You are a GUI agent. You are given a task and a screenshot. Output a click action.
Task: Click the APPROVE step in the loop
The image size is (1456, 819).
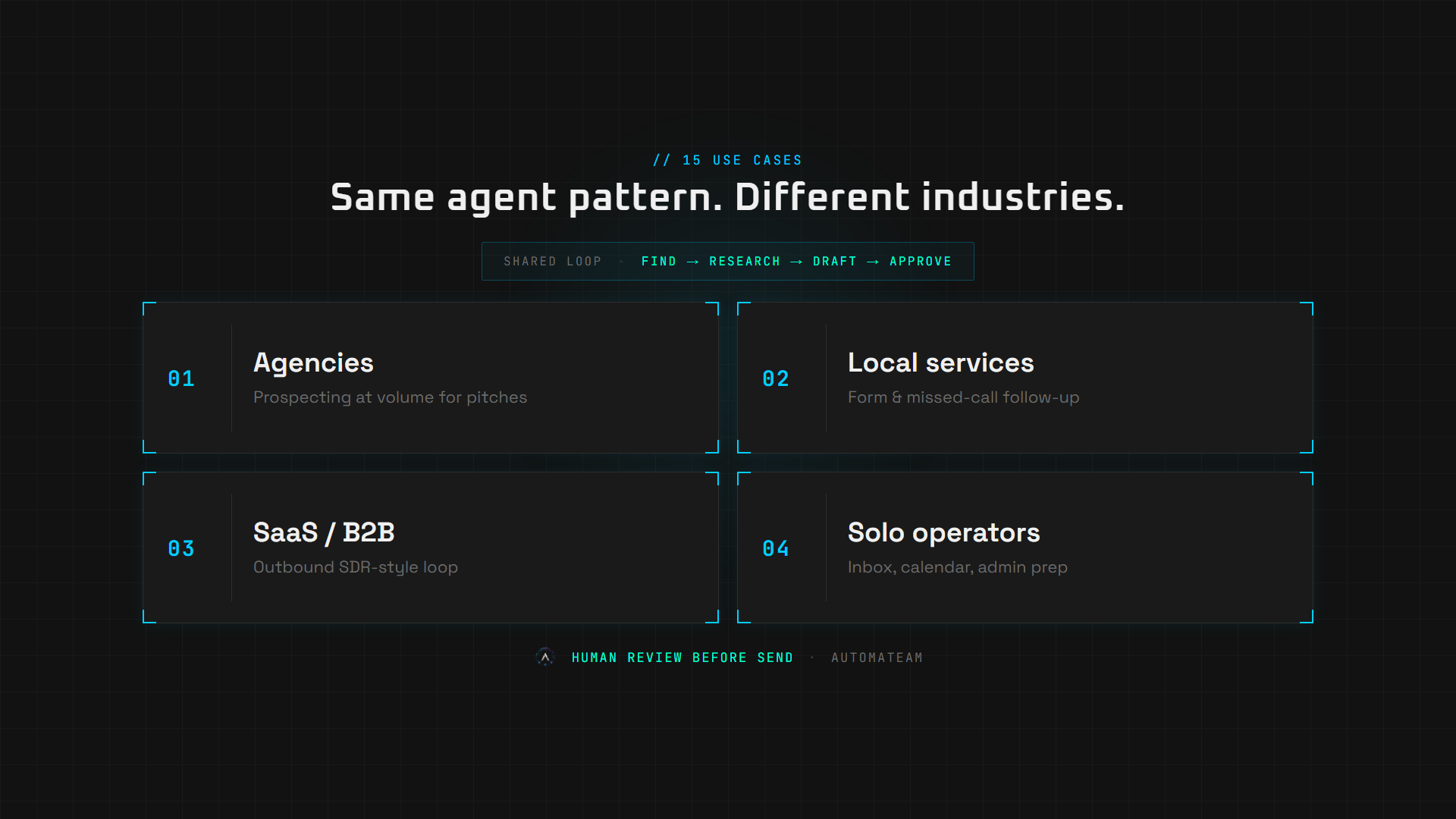coord(920,261)
